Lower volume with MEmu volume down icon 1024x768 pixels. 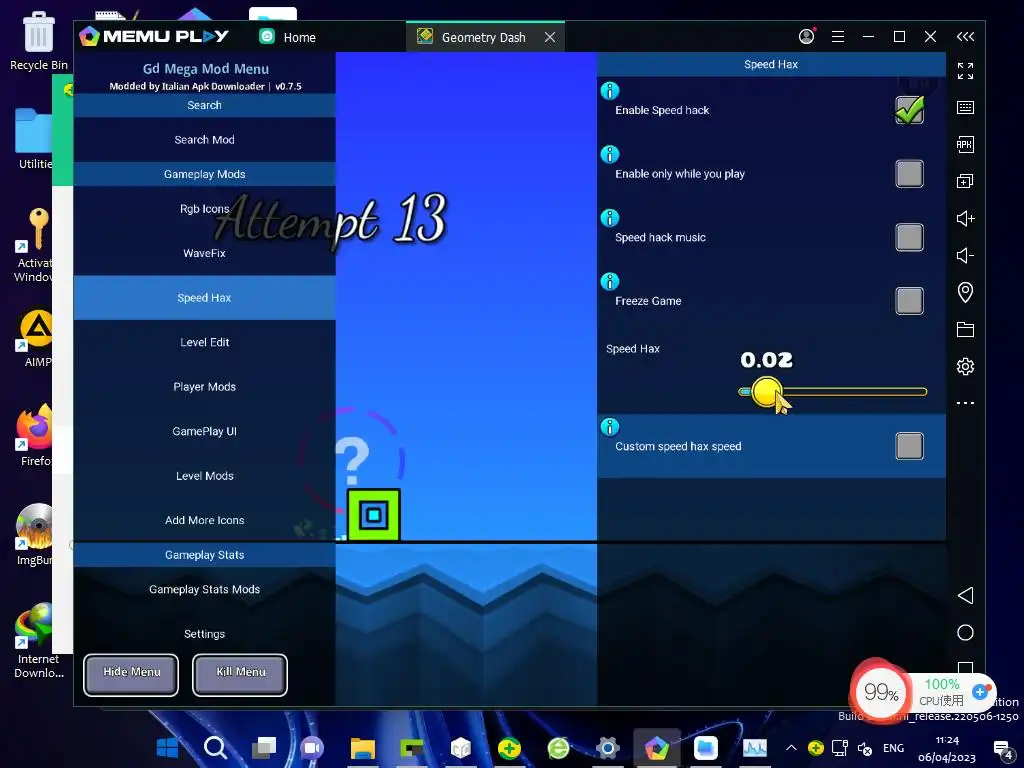tap(965, 255)
